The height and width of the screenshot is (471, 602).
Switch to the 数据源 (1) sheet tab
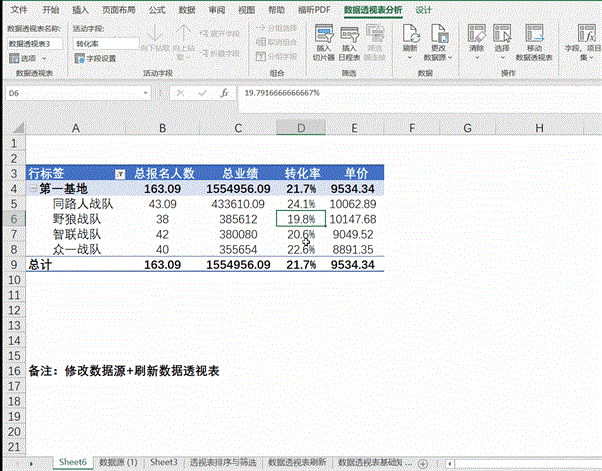118,462
